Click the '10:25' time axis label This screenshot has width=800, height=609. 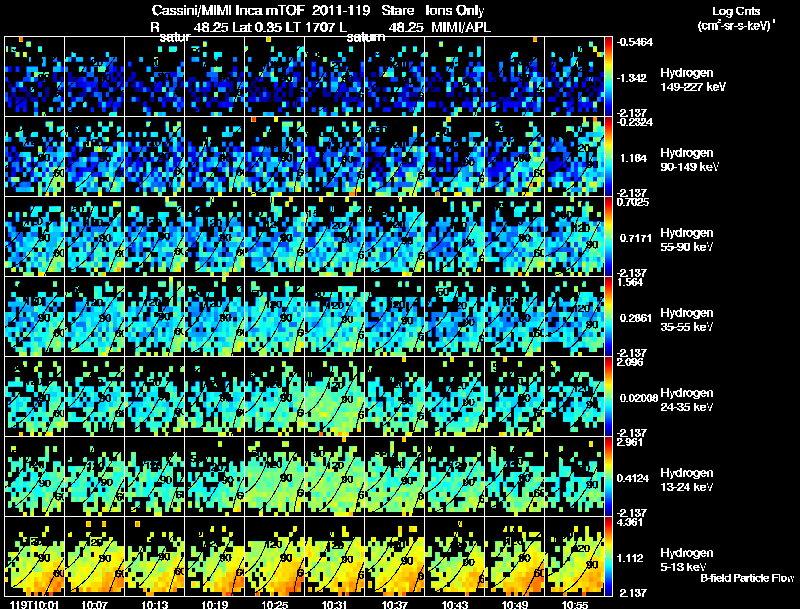274,604
